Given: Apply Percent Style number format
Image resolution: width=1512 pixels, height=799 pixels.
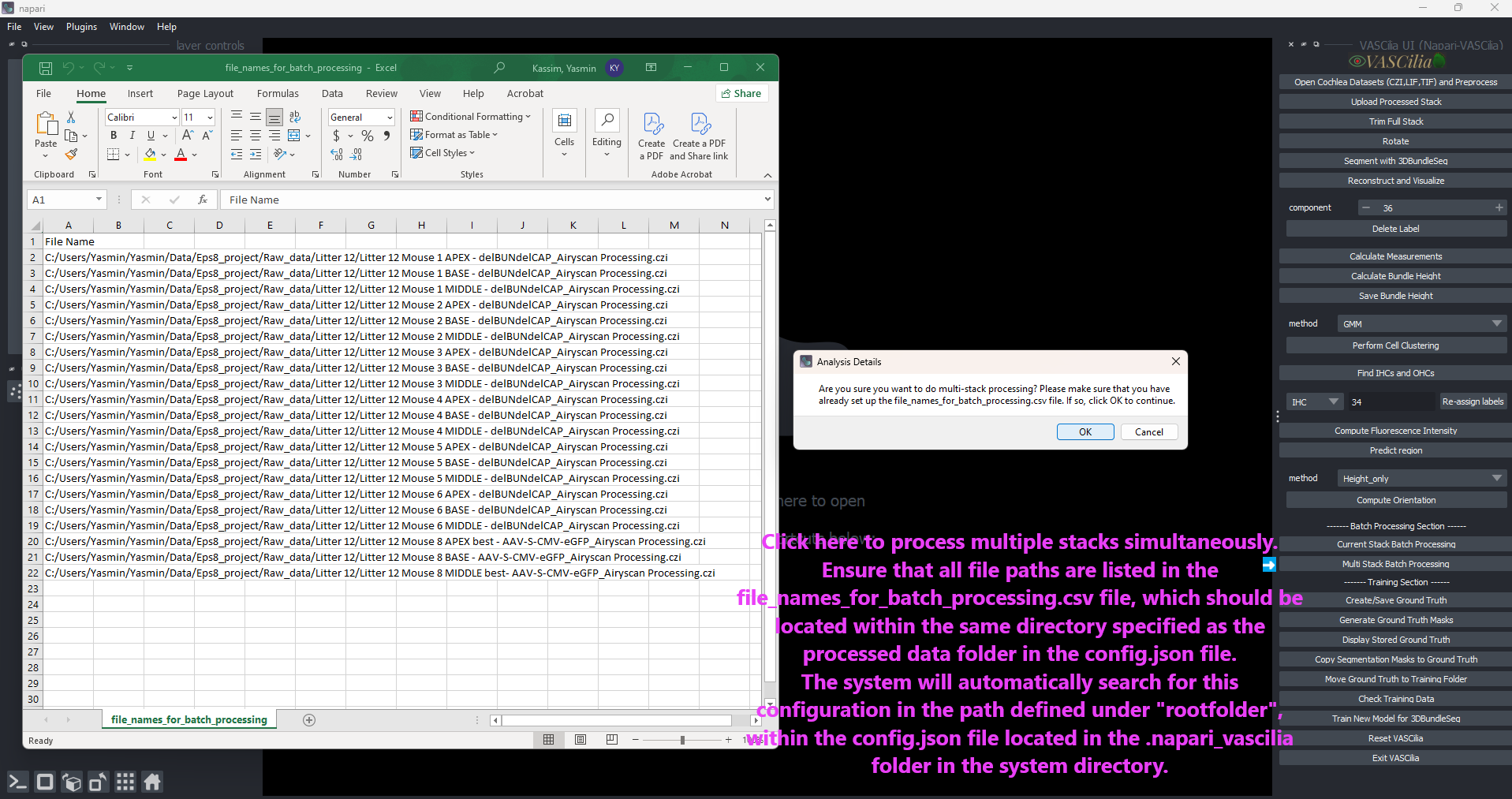Looking at the screenshot, I should click(x=368, y=136).
